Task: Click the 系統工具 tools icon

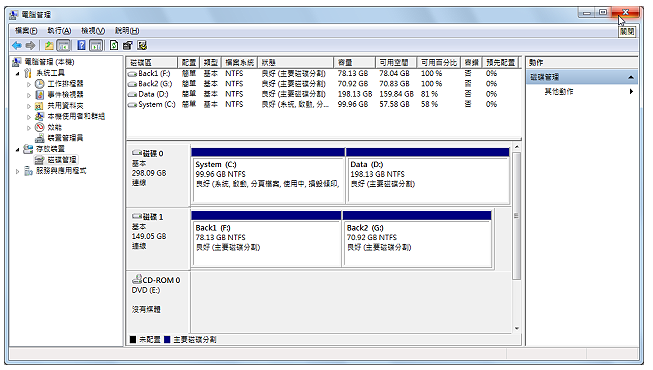Action: 28,73
